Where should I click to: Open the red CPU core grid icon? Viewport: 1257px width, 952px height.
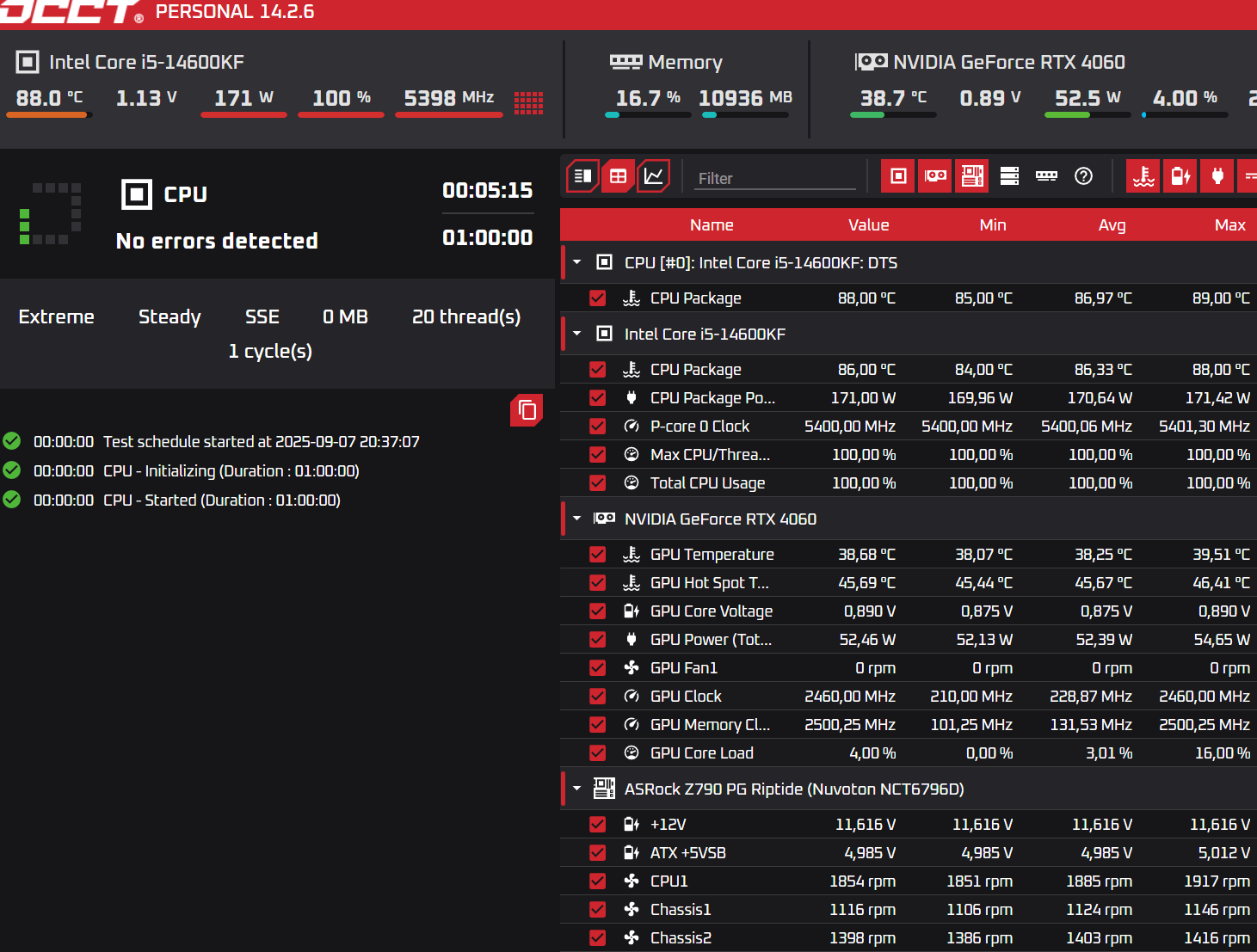coord(528,103)
